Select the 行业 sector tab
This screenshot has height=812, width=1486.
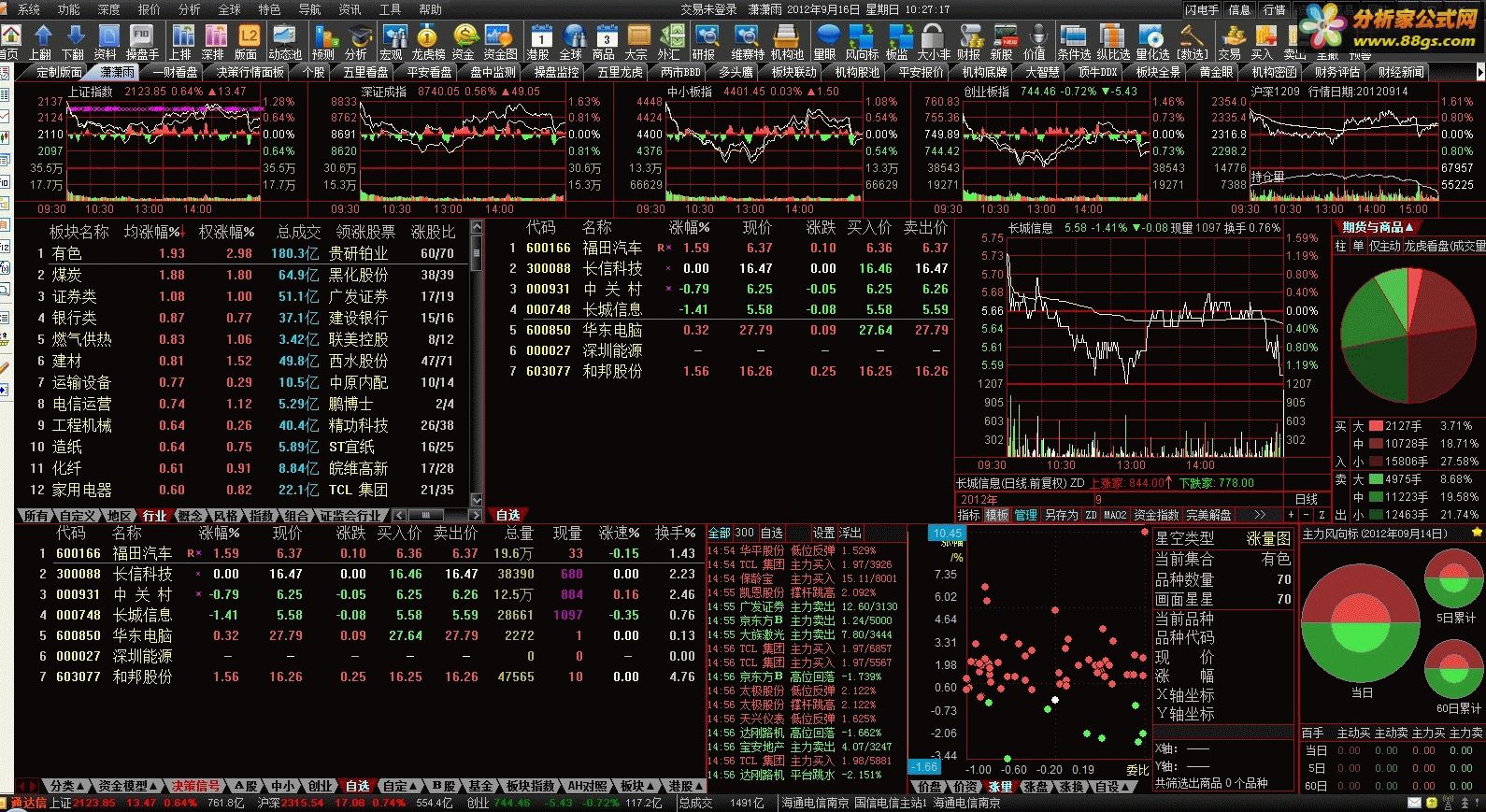(154, 516)
